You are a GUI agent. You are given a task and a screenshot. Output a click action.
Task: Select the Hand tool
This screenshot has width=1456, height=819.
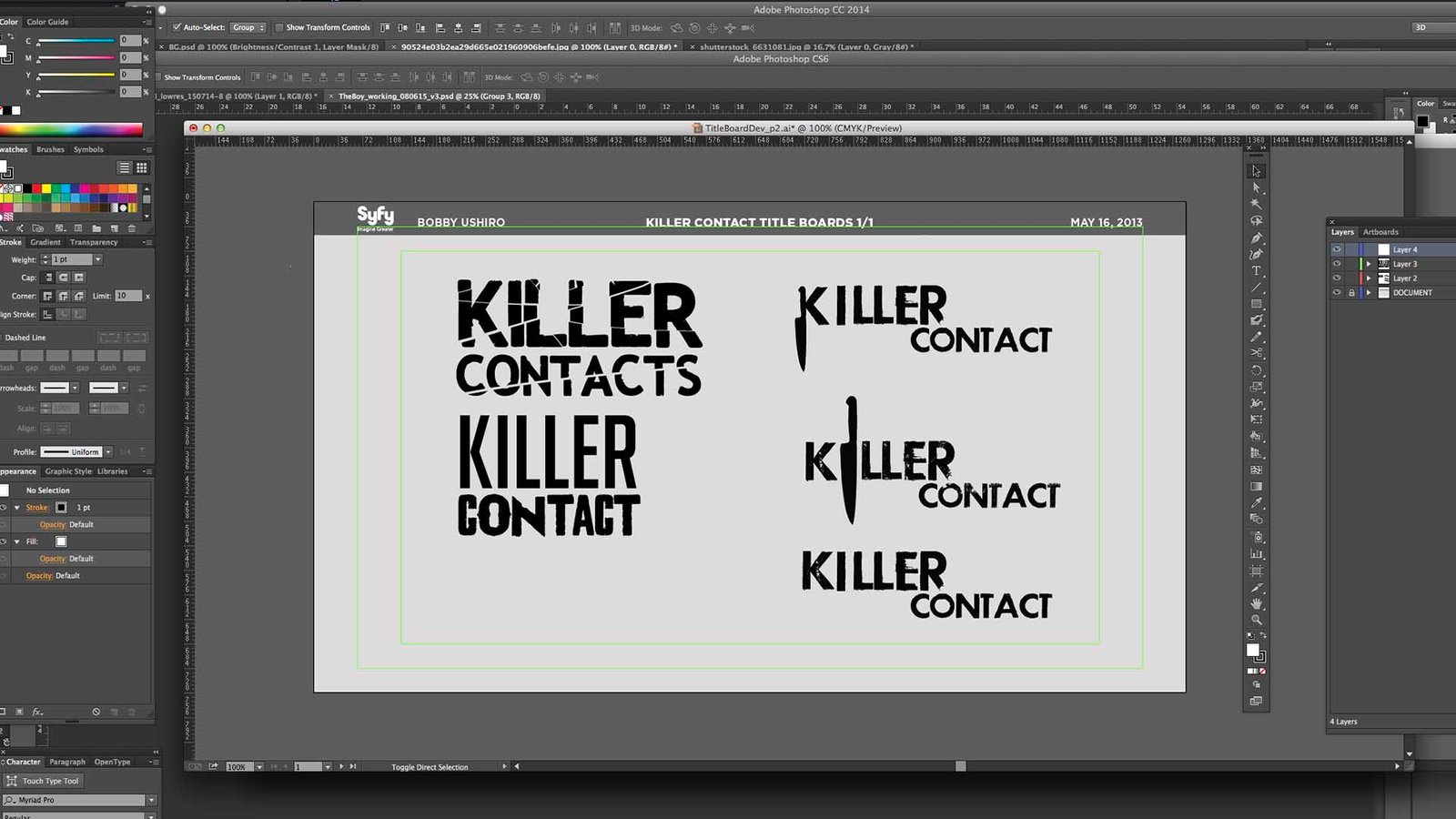1257,603
